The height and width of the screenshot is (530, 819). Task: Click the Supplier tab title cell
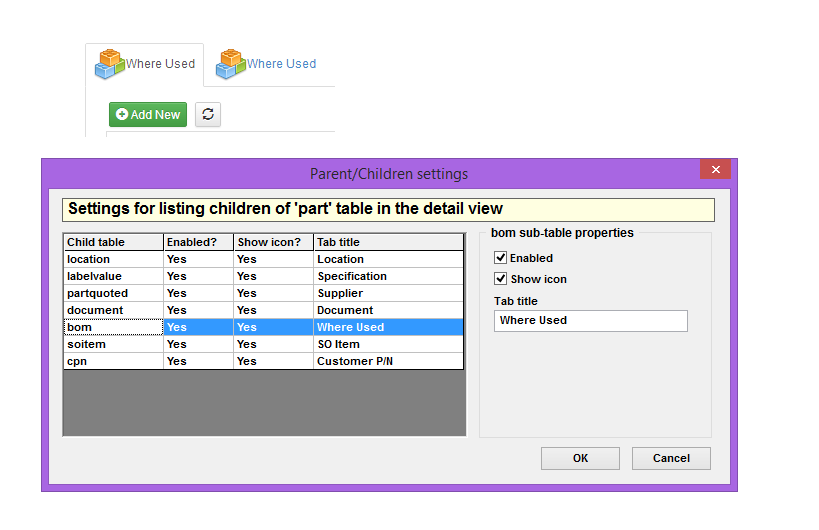(x=389, y=293)
